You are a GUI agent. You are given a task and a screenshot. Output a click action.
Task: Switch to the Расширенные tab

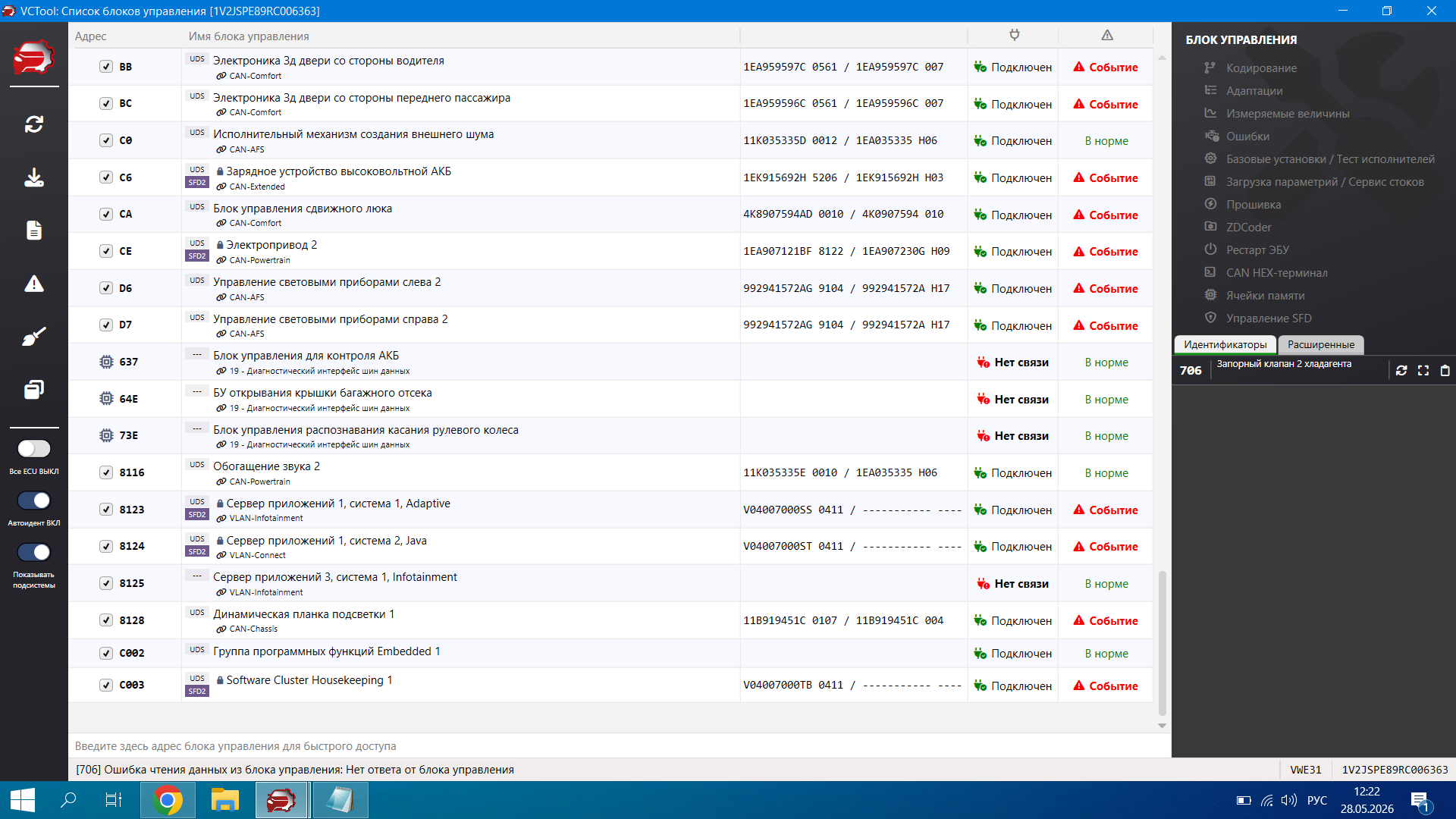[x=1321, y=344]
